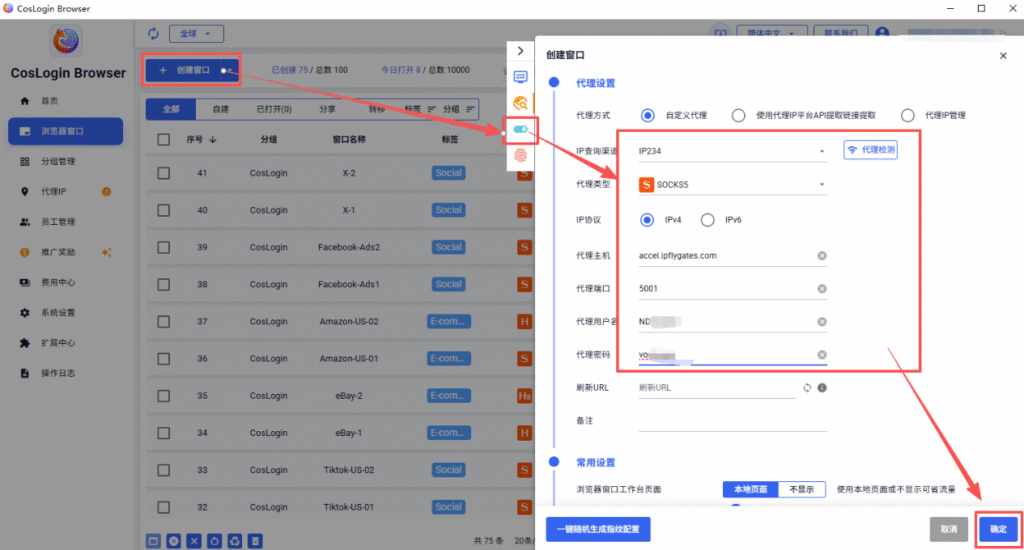Click the 代理检测 button
The width and height of the screenshot is (1024, 550).
[x=871, y=150]
